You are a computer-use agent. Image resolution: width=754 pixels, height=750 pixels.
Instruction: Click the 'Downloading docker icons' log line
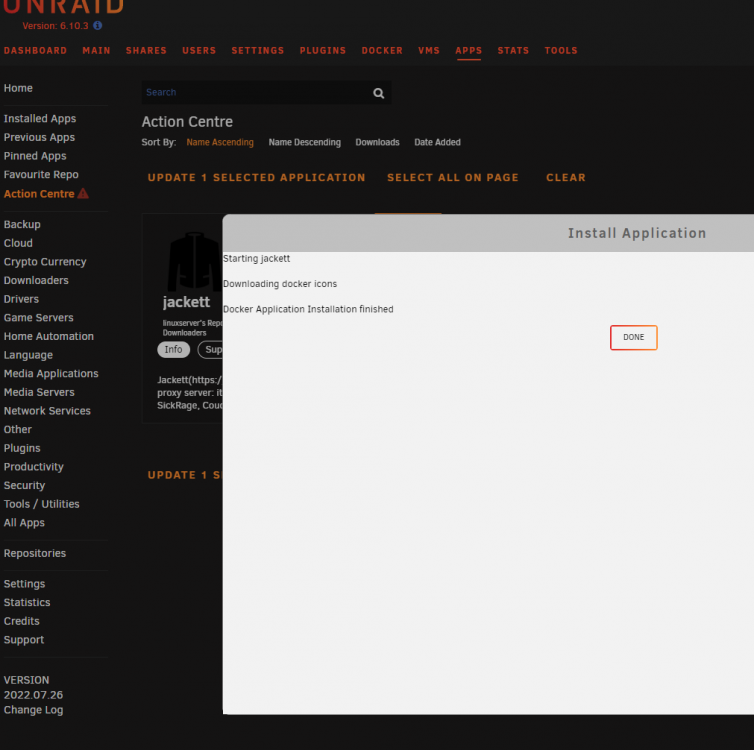[280, 284]
